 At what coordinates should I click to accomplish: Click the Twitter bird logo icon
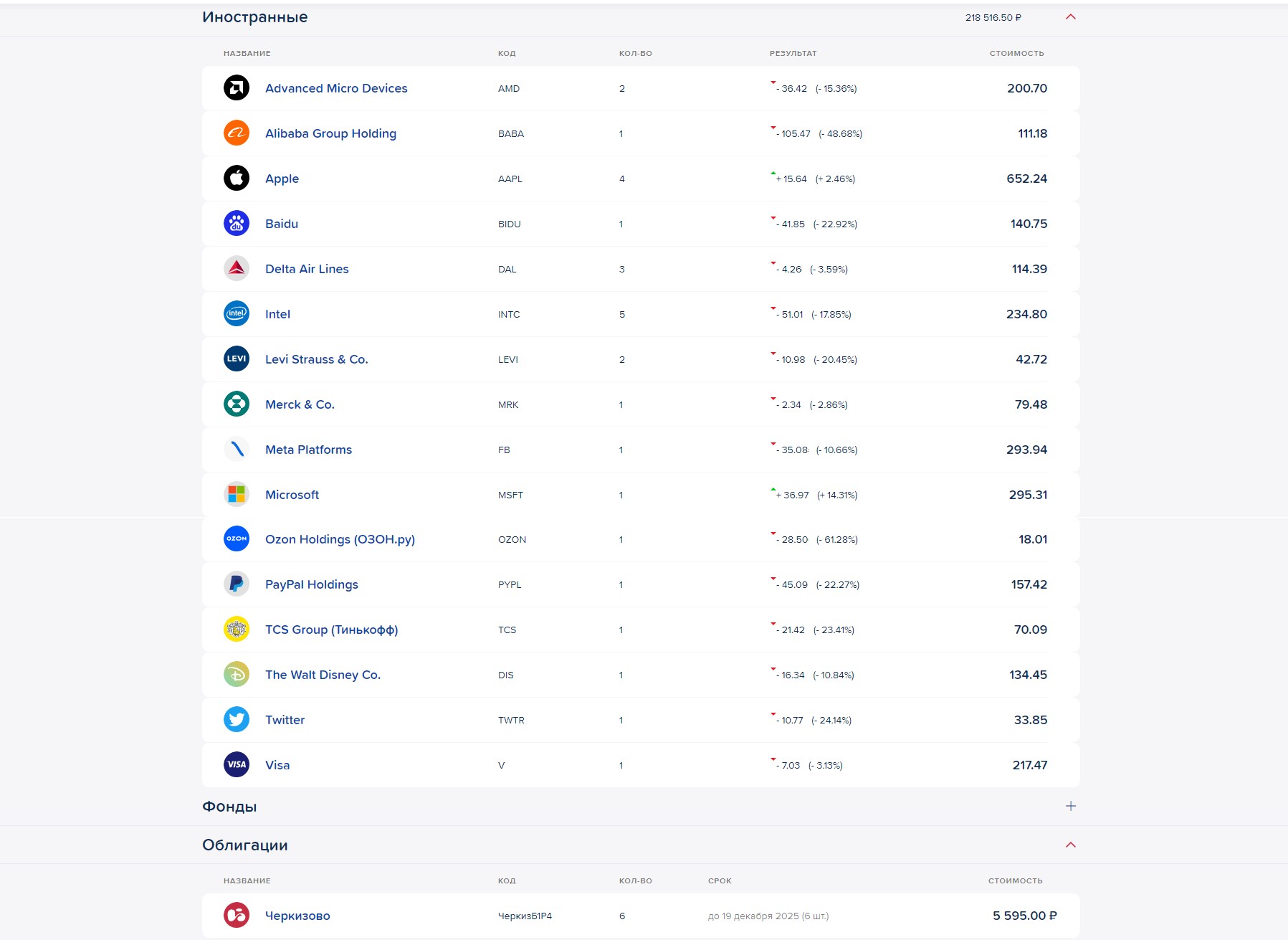237,720
